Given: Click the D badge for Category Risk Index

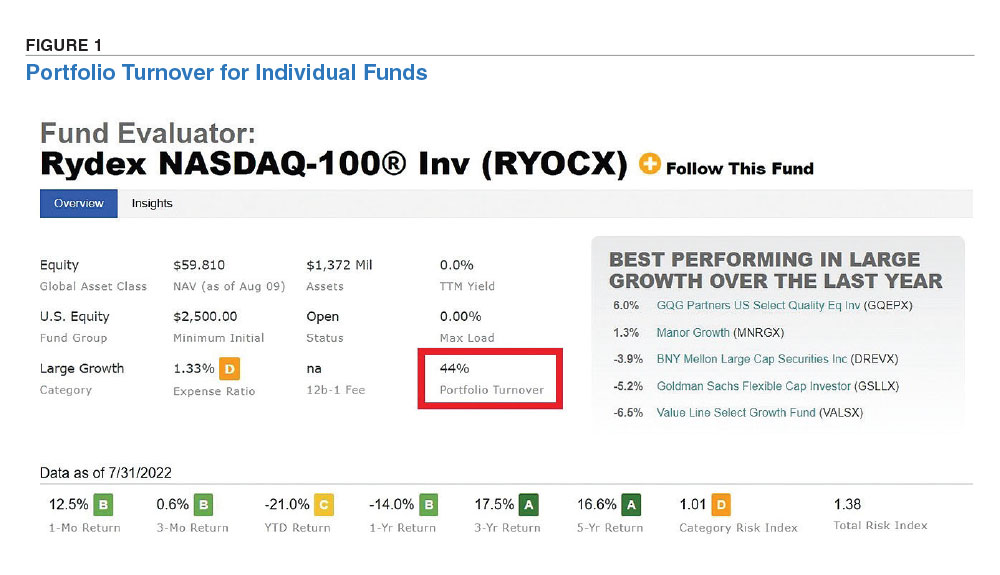Looking at the screenshot, I should tap(721, 505).
